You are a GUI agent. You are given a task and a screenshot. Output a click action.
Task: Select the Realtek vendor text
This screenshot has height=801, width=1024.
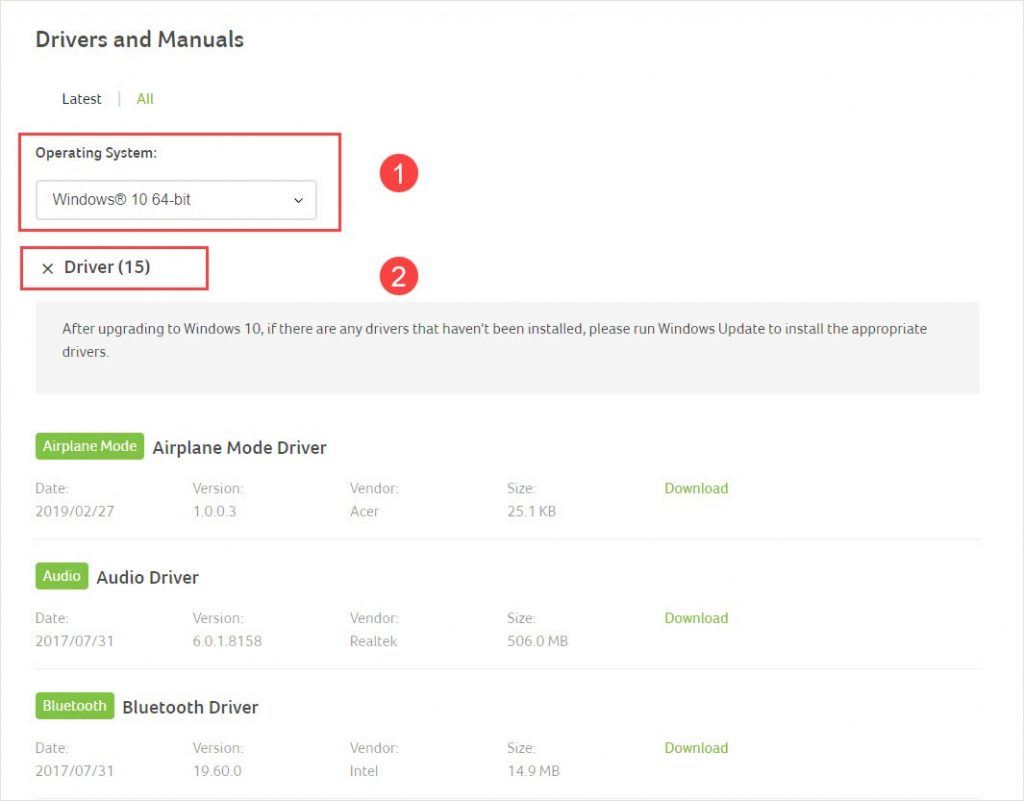372,641
